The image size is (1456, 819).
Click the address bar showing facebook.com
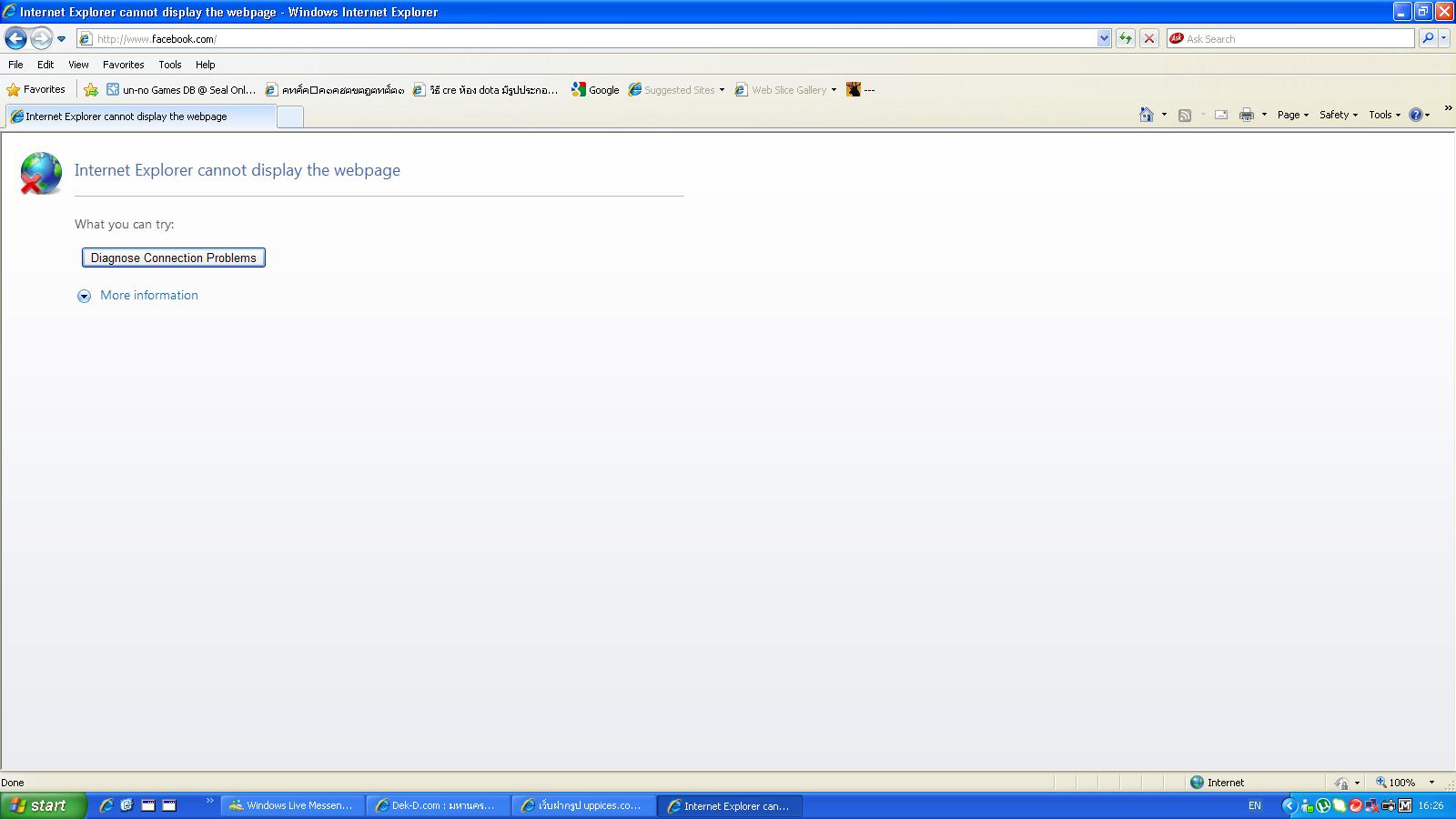594,38
